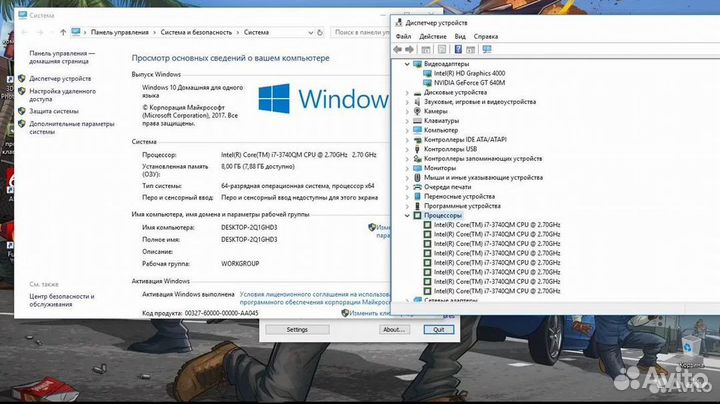Expand the Дисковые устройства node

406,92
